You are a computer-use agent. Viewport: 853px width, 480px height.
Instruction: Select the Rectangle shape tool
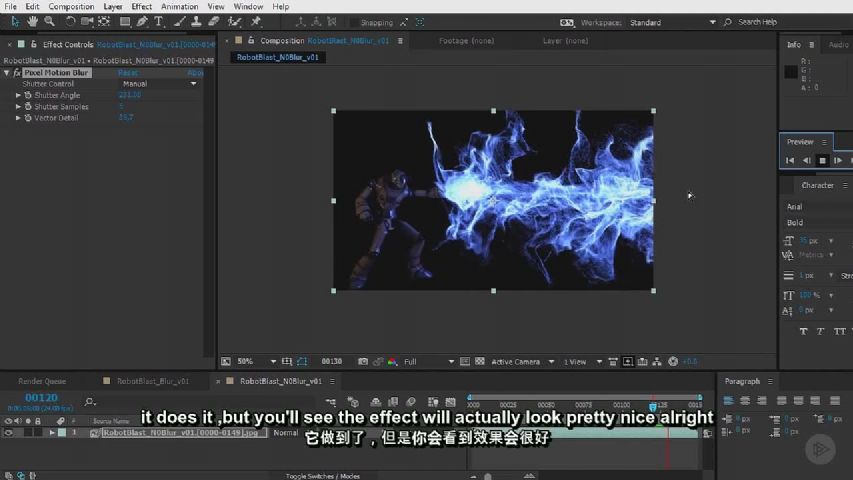tap(125, 22)
